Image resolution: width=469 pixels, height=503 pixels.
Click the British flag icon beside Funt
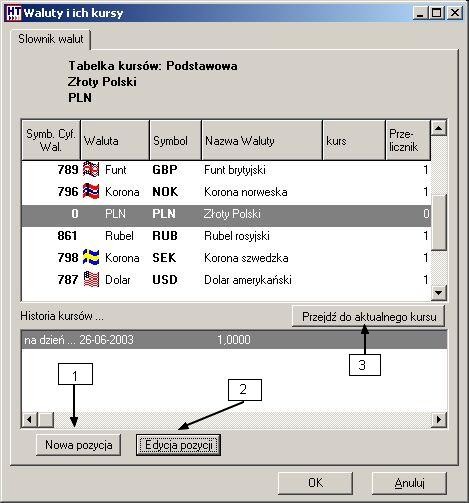click(91, 169)
